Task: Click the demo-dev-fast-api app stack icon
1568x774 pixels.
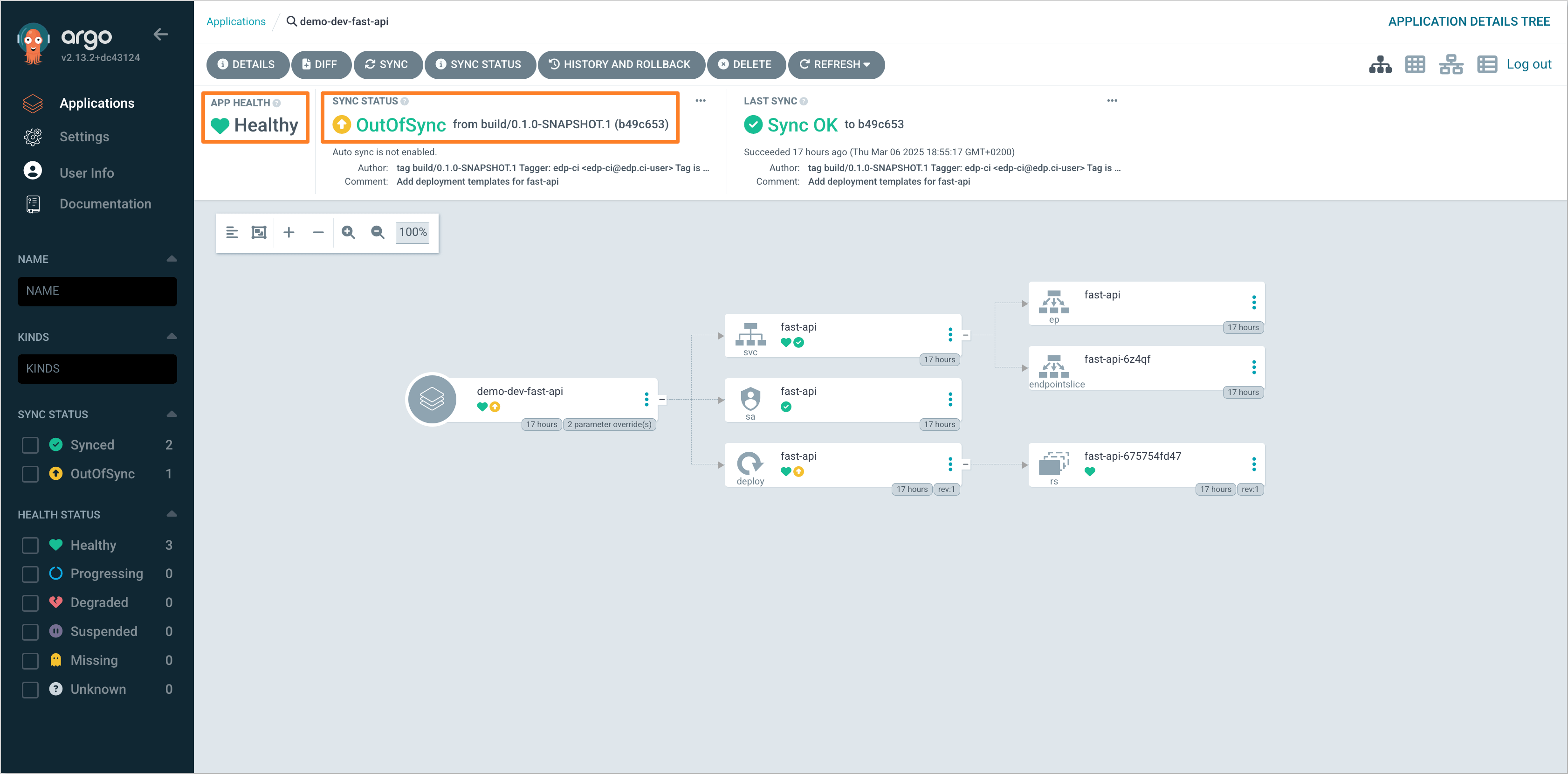Action: [x=433, y=398]
